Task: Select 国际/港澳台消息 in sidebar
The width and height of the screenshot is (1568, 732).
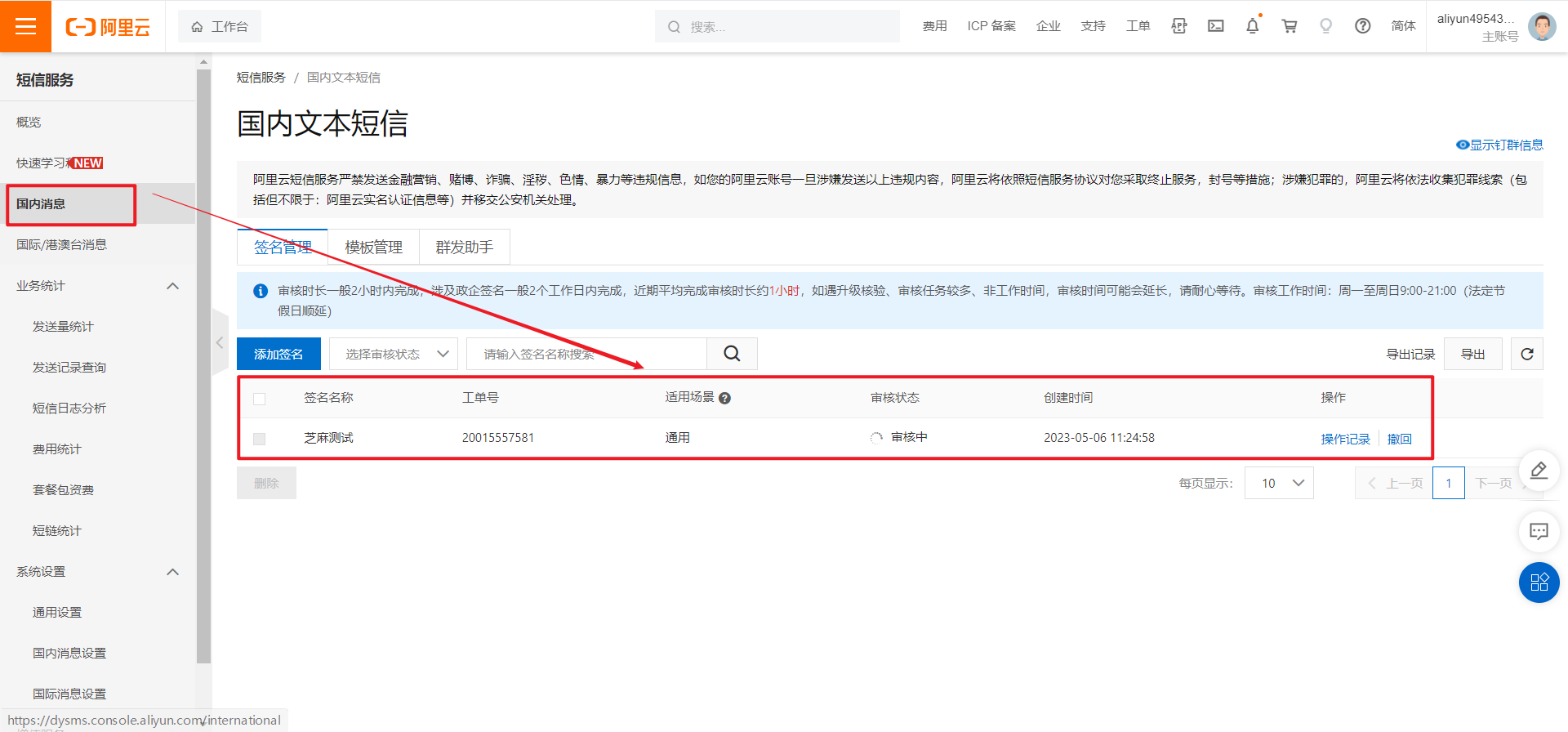Action: 61,245
